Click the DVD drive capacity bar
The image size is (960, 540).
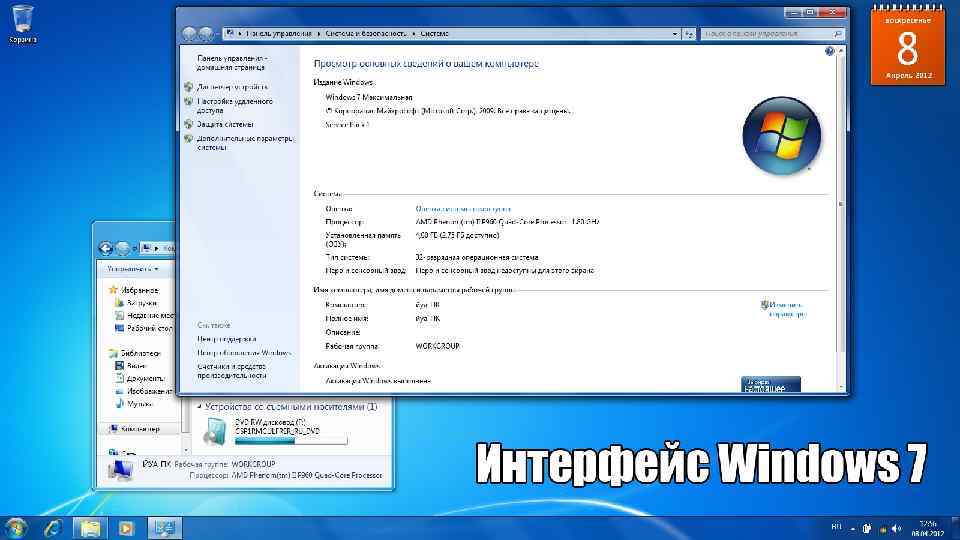click(x=291, y=440)
